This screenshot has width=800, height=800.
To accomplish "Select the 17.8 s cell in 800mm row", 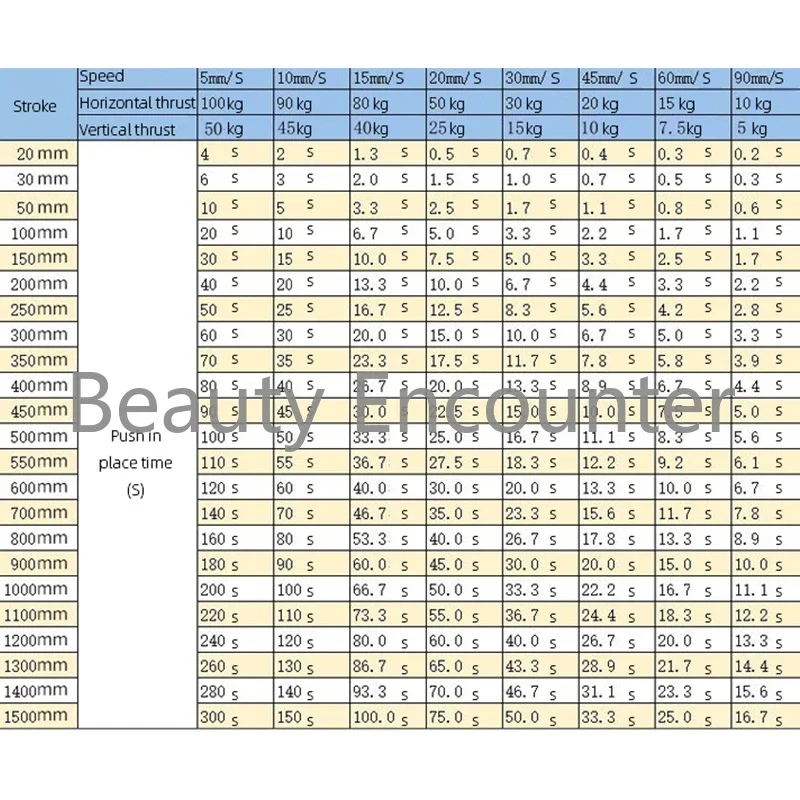I will [616, 538].
